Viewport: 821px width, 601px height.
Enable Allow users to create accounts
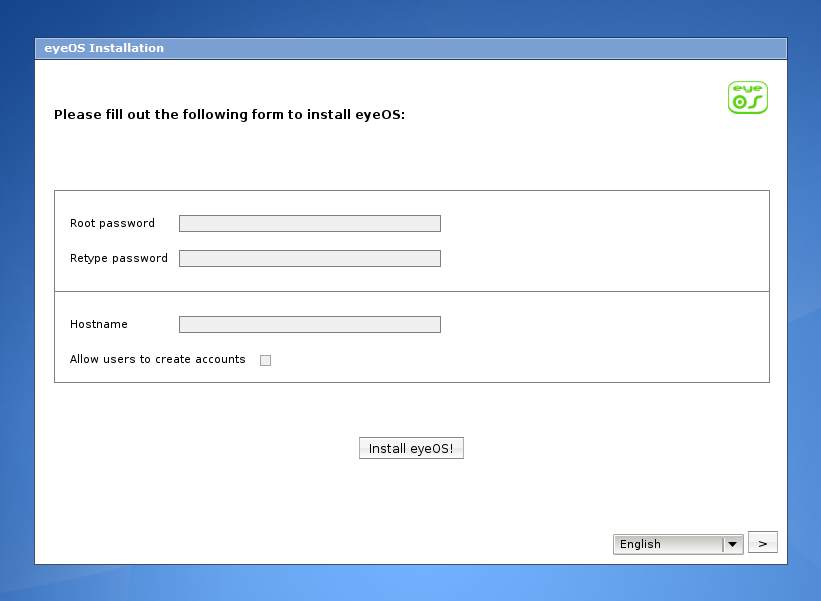pos(265,360)
